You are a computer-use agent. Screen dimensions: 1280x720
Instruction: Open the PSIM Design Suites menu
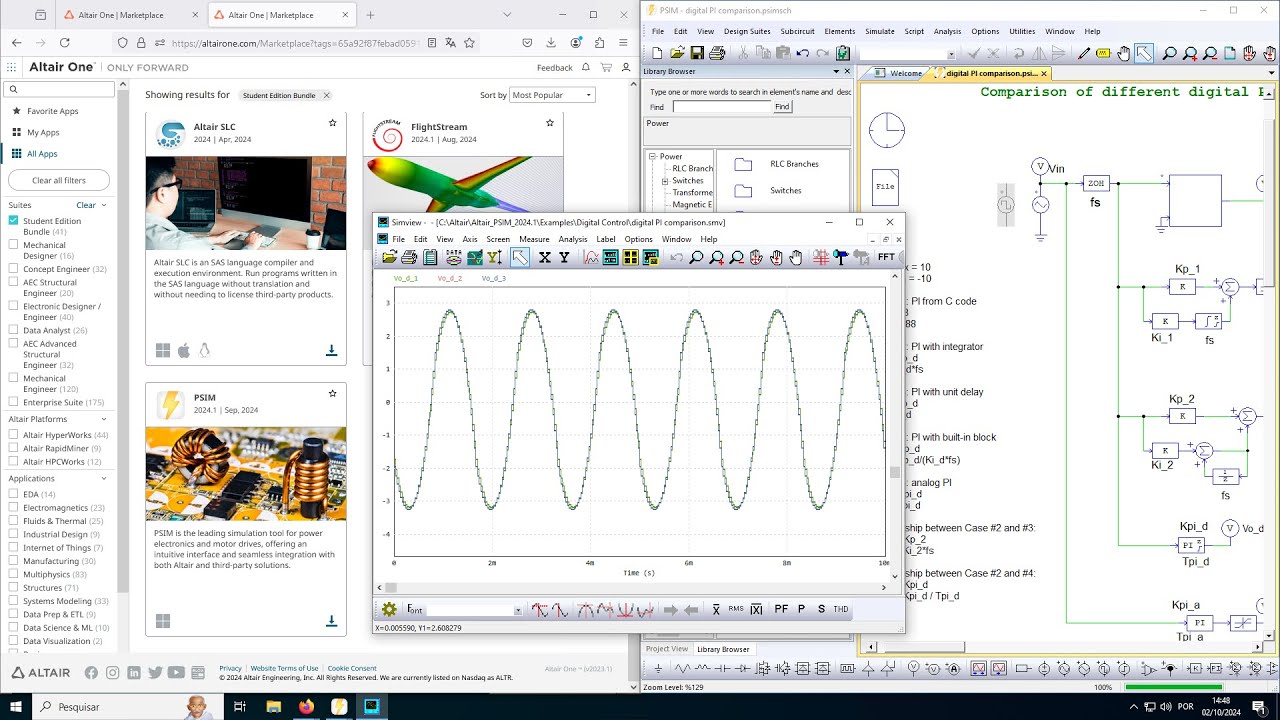[x=747, y=31]
